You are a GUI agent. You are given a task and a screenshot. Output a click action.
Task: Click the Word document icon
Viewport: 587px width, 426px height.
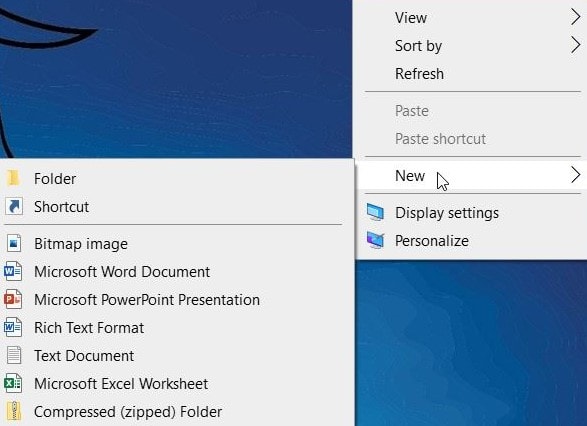coord(13,271)
